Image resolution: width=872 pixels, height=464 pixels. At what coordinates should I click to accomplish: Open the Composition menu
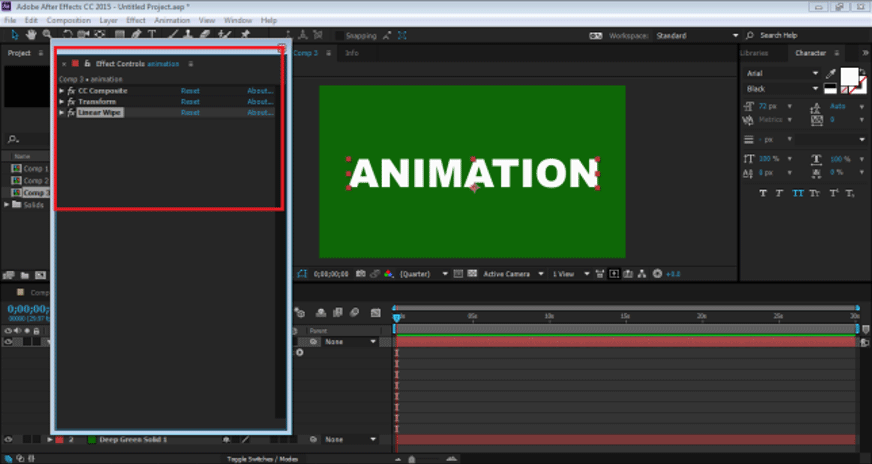(x=68, y=20)
